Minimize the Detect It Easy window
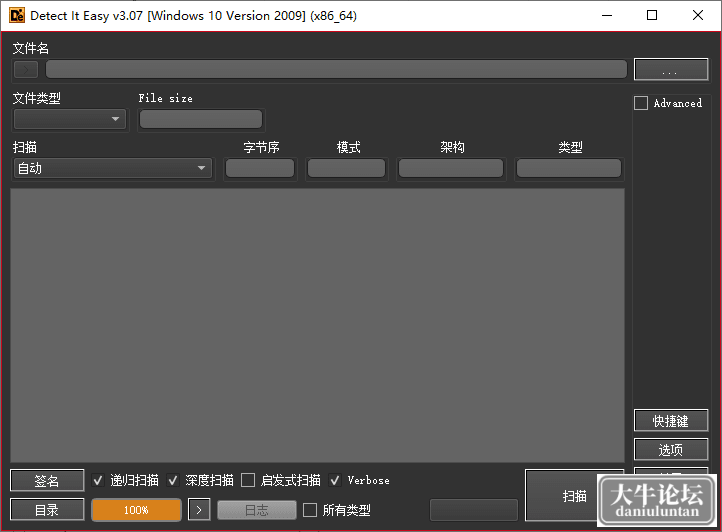The width and height of the screenshot is (722, 532). [x=607, y=15]
